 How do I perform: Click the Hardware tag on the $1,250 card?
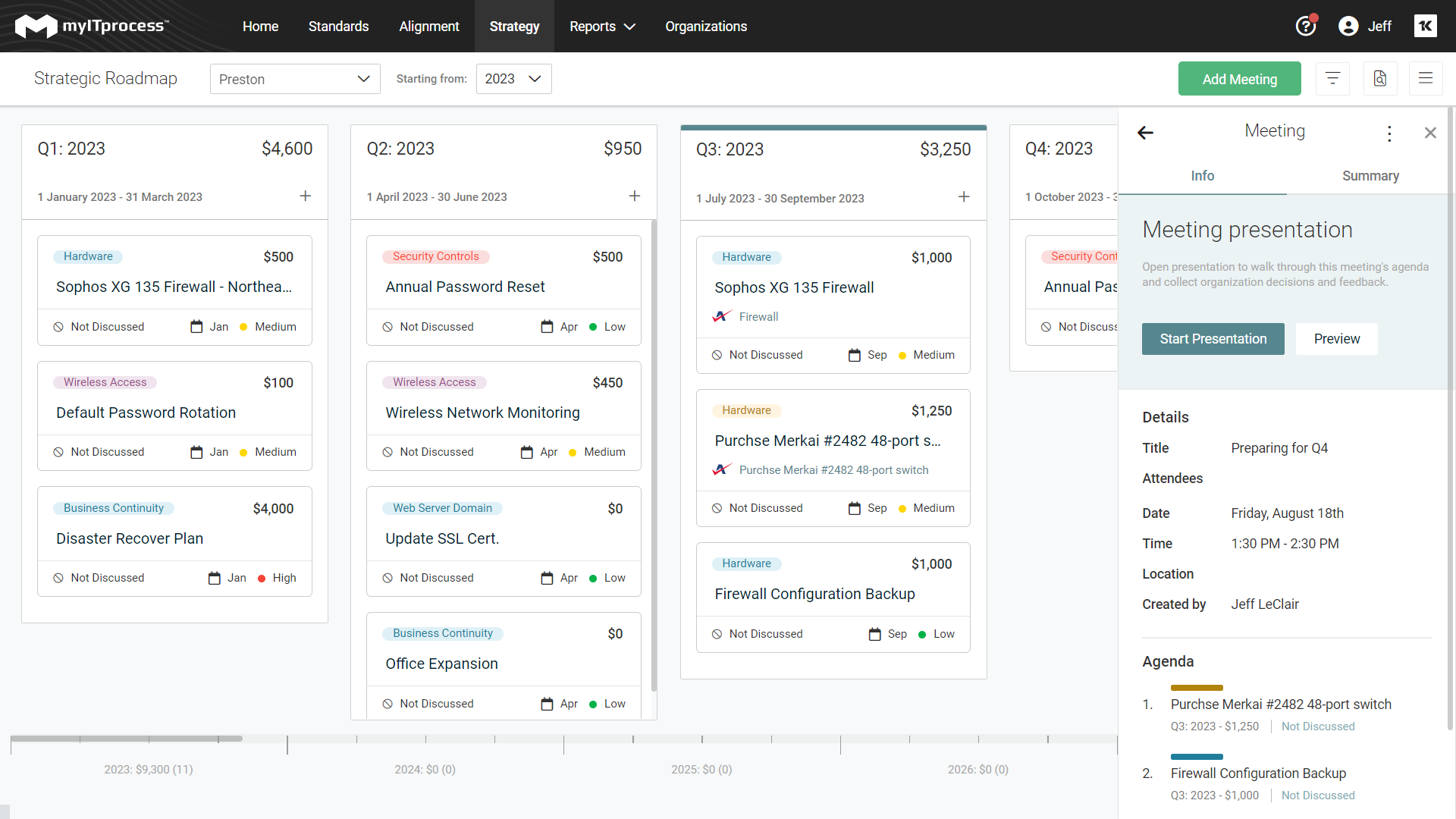click(746, 410)
